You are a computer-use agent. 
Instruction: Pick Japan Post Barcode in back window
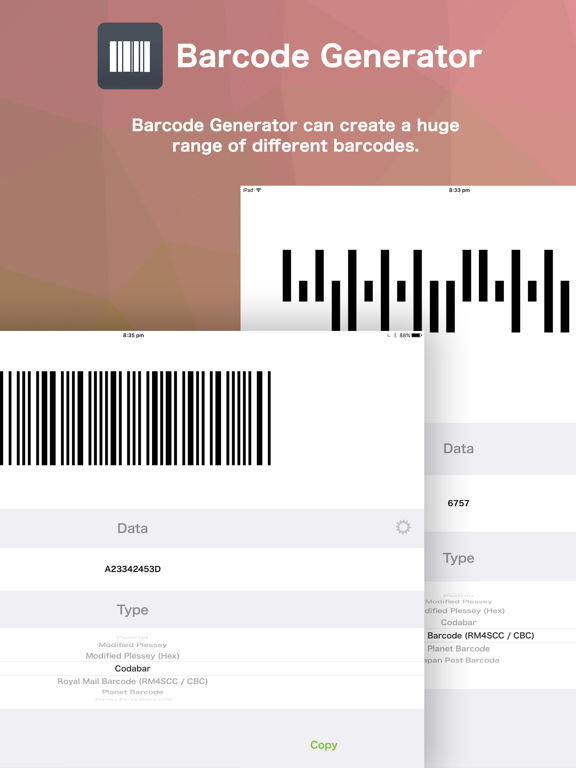[x=462, y=660]
